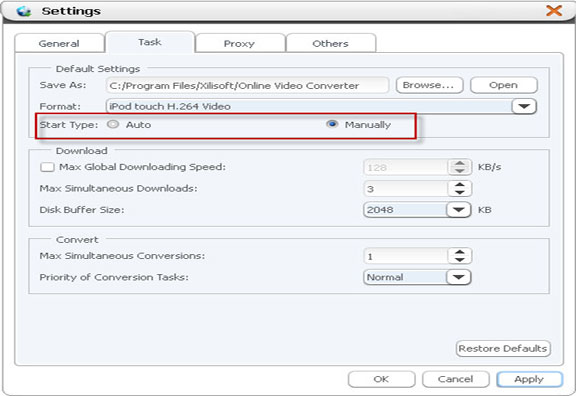Open the Proxy tab
This screenshot has height=396, width=576.
pyautogui.click(x=240, y=43)
